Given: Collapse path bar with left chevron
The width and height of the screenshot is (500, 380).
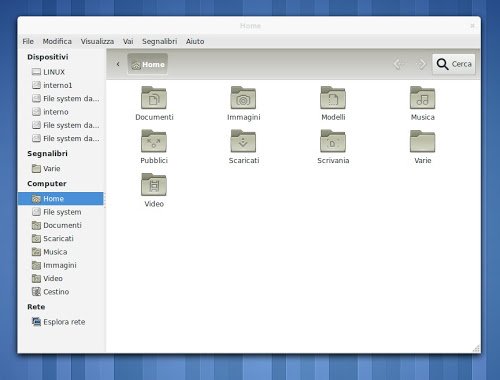Looking at the screenshot, I should pos(118,64).
